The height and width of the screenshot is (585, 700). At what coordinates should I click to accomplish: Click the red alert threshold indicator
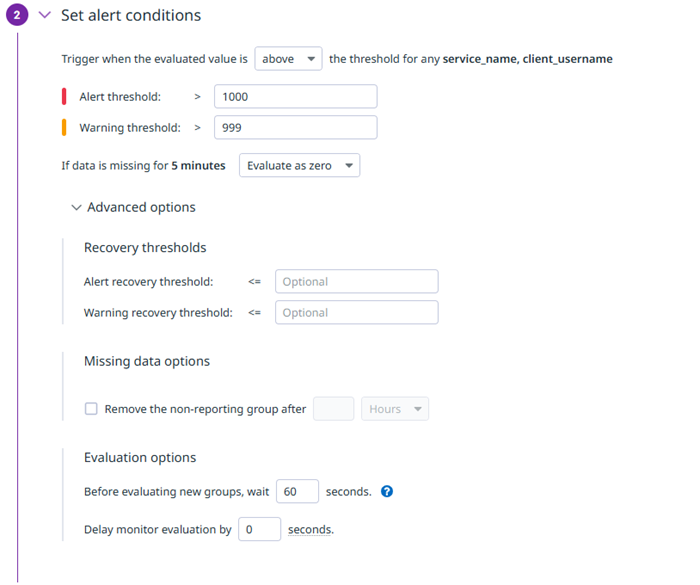coord(65,96)
